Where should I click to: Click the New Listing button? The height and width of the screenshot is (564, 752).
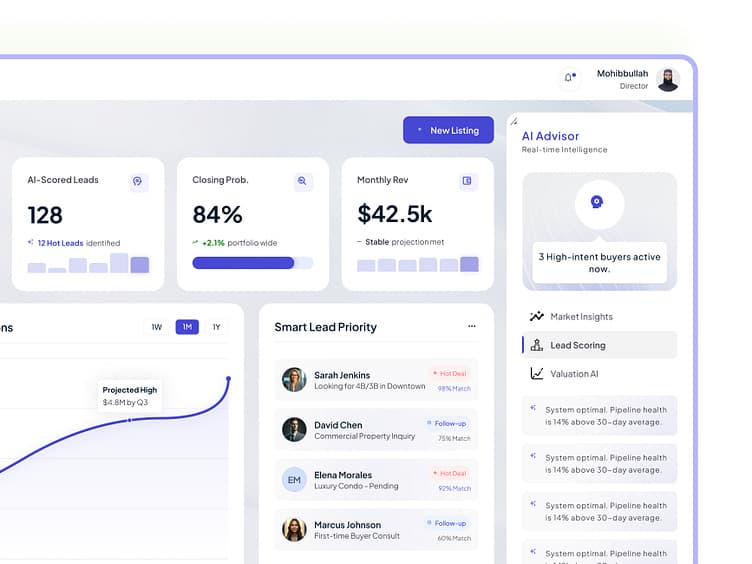[x=448, y=130]
